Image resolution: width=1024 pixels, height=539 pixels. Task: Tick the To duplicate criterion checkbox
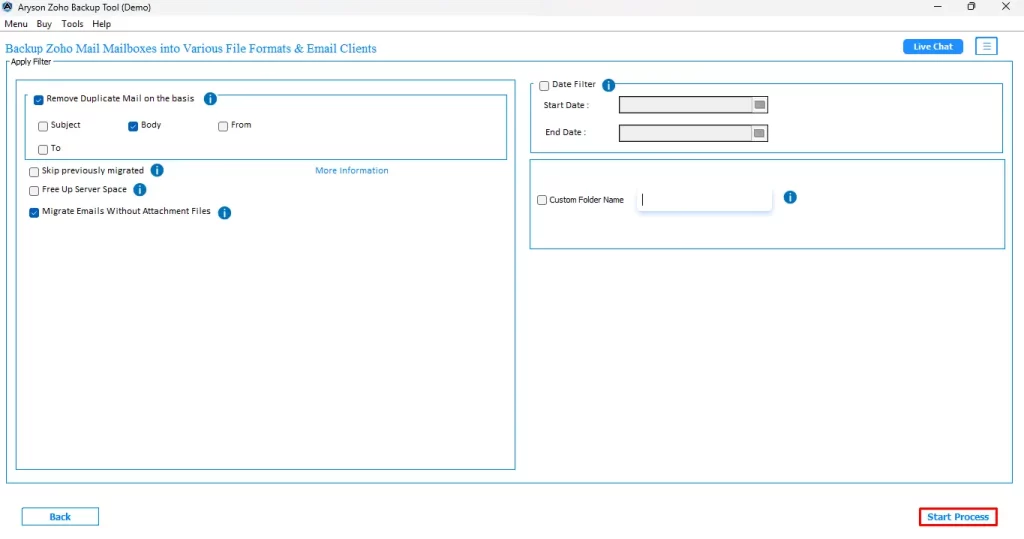point(43,150)
